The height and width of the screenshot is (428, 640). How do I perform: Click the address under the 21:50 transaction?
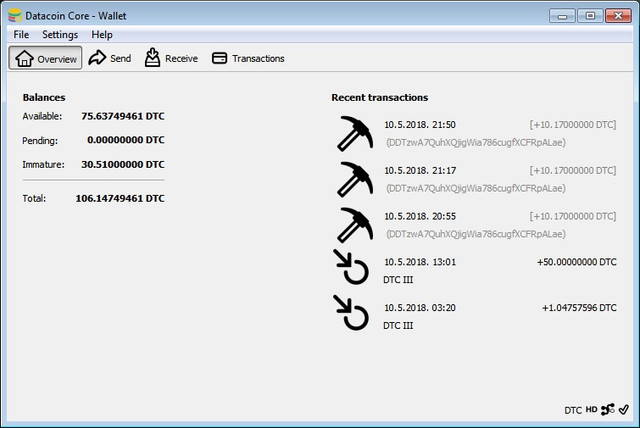pos(476,143)
